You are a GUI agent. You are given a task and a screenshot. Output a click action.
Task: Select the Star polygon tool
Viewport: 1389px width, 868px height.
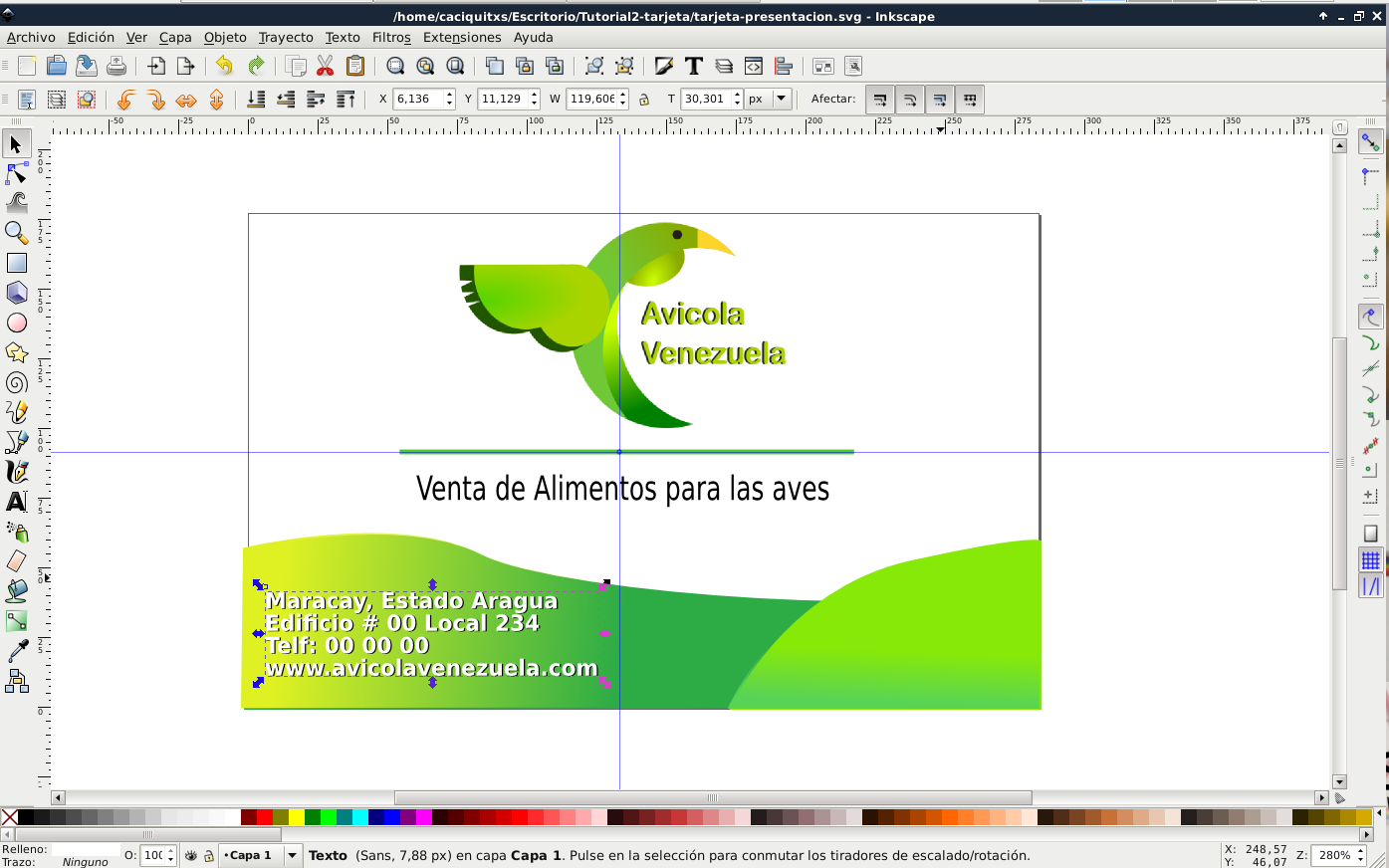coord(16,352)
